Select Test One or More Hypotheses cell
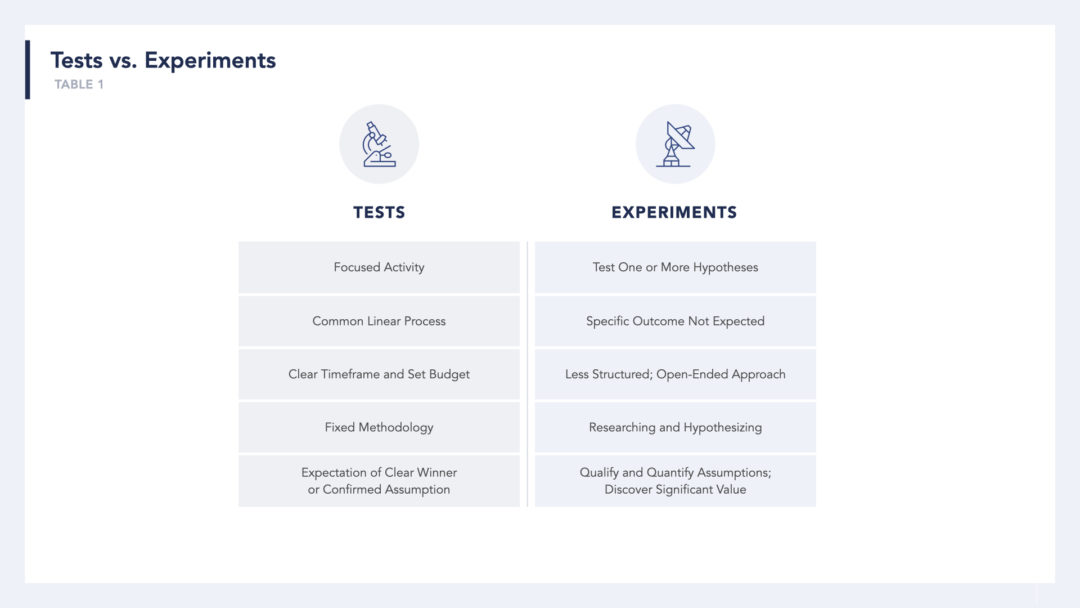1080x608 pixels. [x=675, y=267]
